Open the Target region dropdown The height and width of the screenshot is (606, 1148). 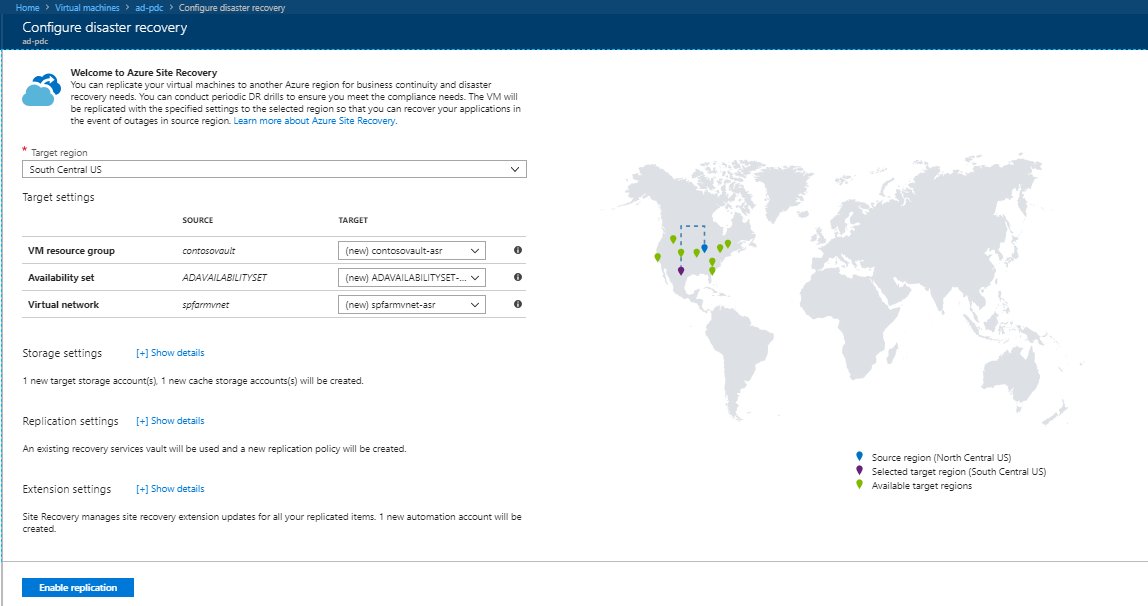(x=274, y=169)
